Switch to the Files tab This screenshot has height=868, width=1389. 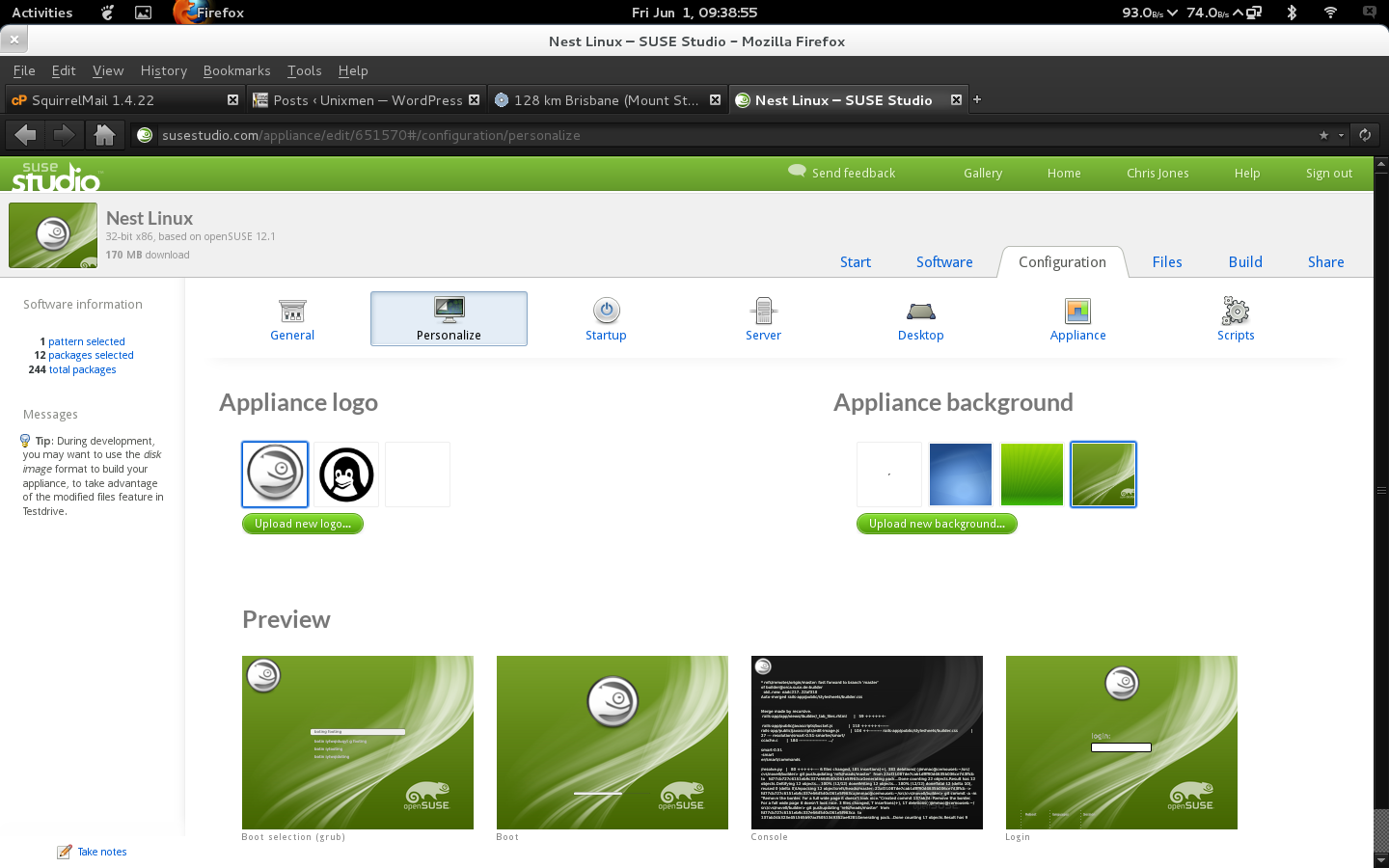(x=1167, y=262)
